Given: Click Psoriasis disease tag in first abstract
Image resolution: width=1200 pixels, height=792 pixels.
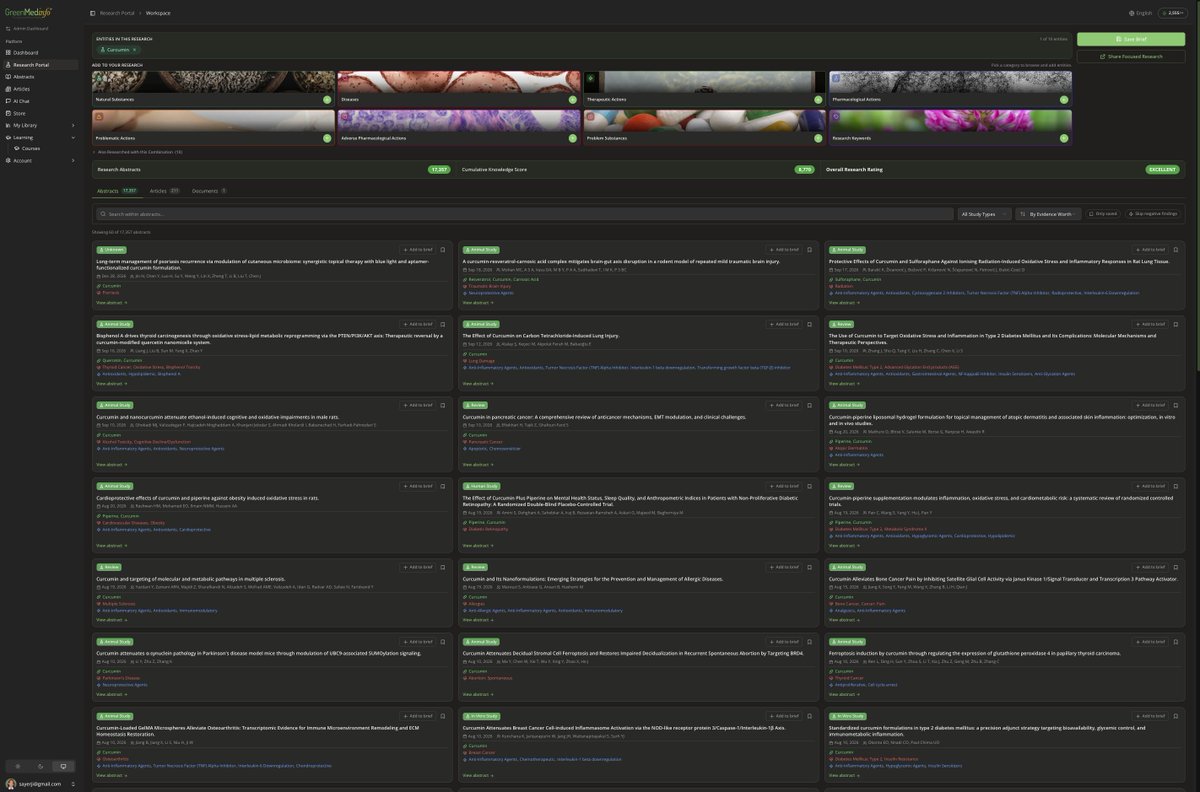Looking at the screenshot, I should pos(109,293).
